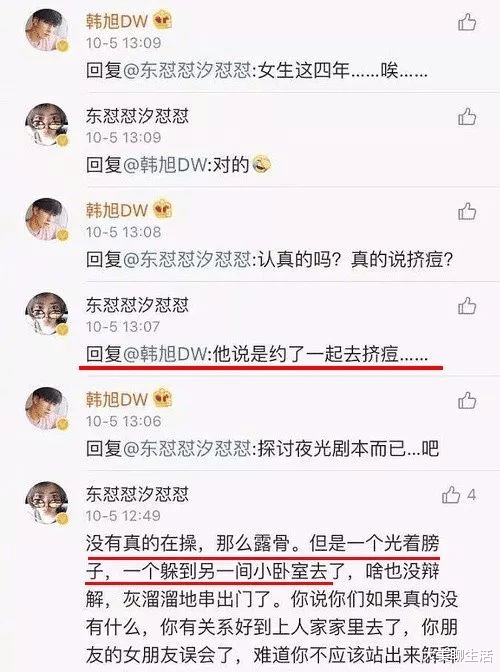Open the @东怼怼汐怼怼 mention in 女生这四年 reply
This screenshot has height=672, width=500.
click(x=187, y=71)
